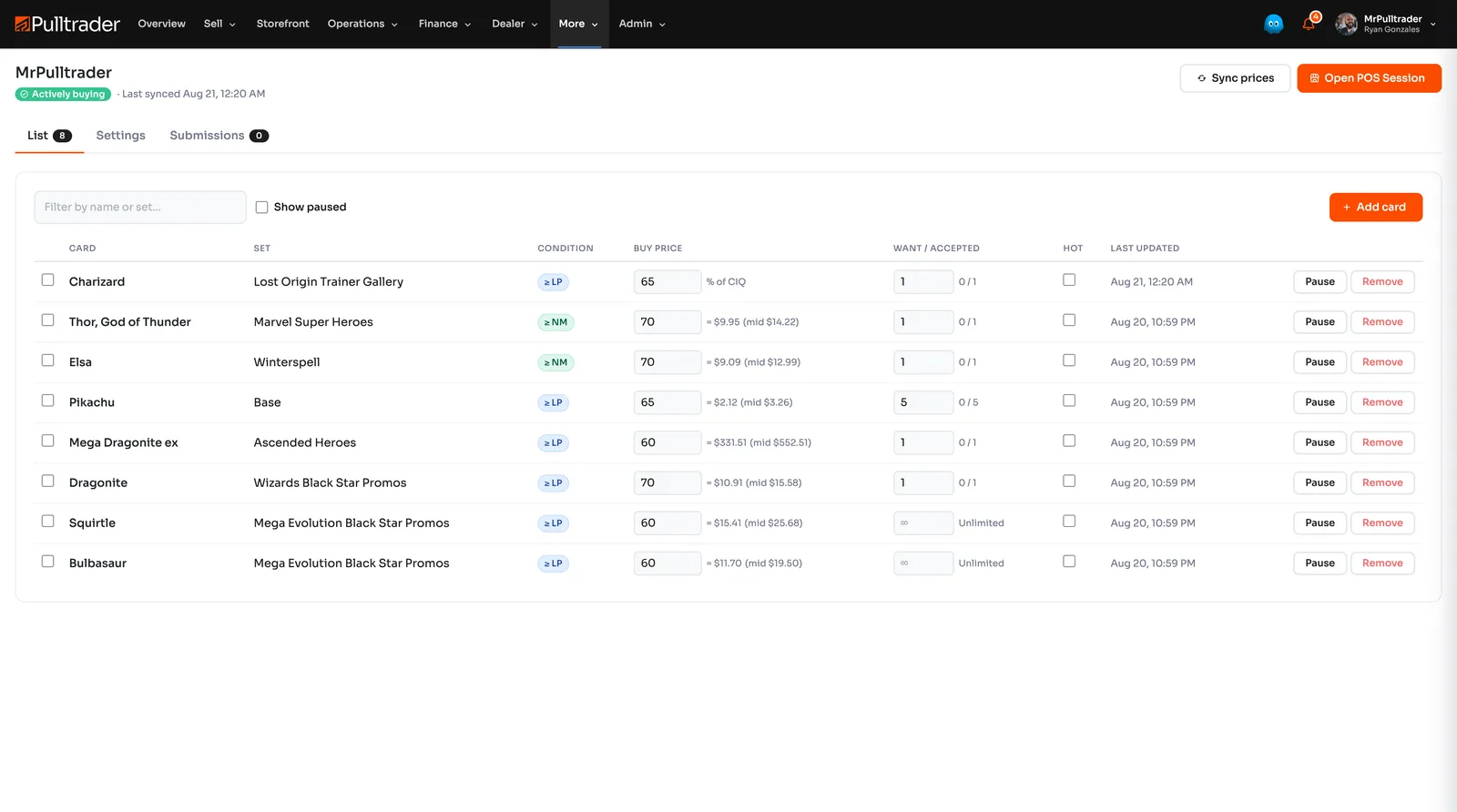This screenshot has width=1457, height=812.
Task: Mark Bulbasaur as hot
Action: click(1069, 562)
